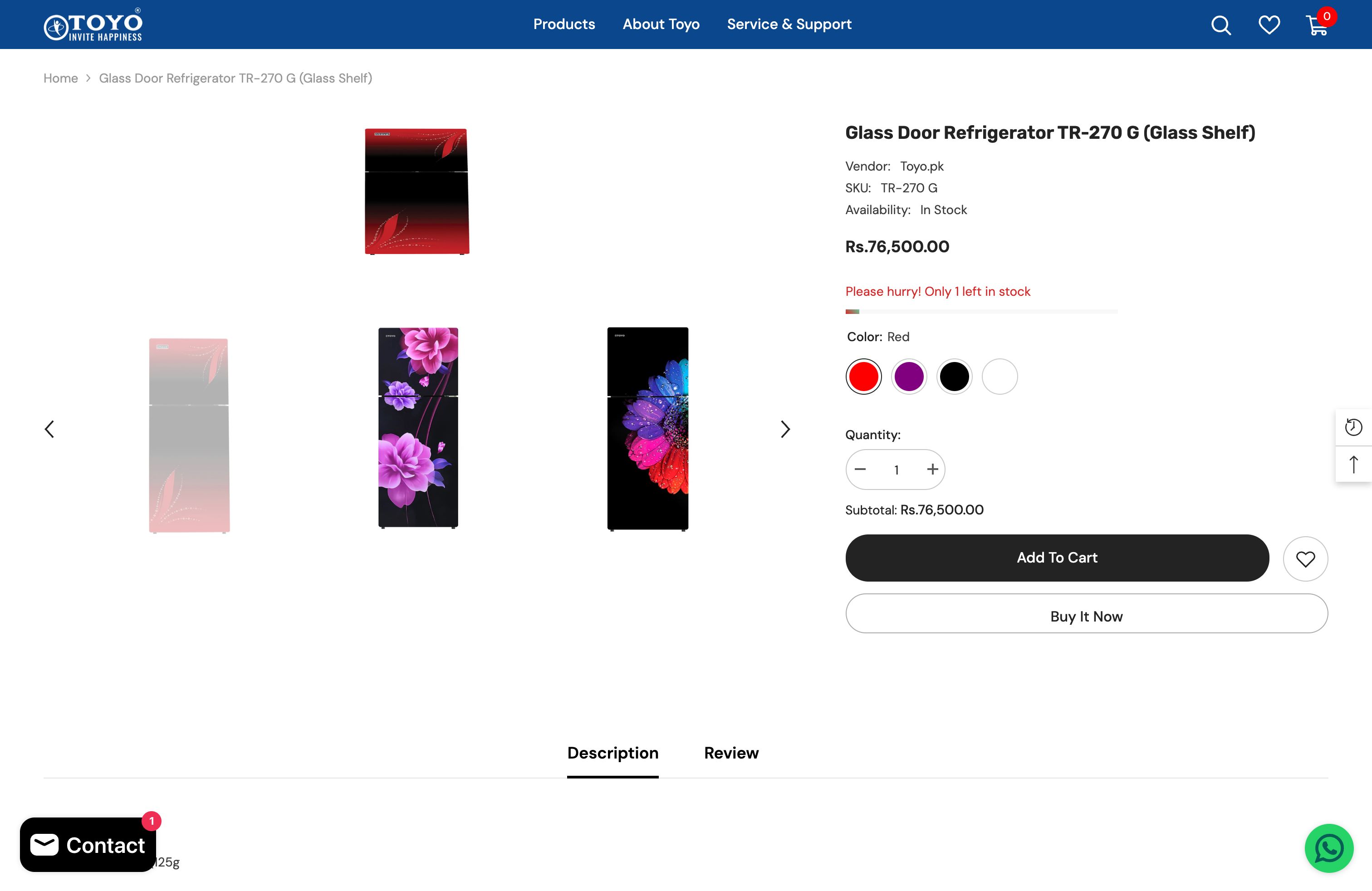Open the wishlist heart in header

click(x=1268, y=25)
